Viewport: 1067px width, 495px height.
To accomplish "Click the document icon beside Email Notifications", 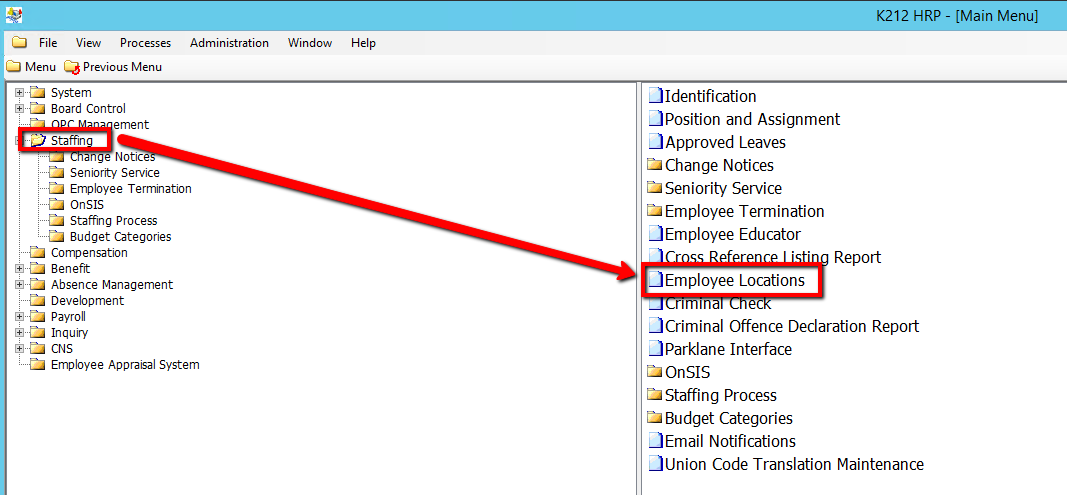I will click(656, 442).
